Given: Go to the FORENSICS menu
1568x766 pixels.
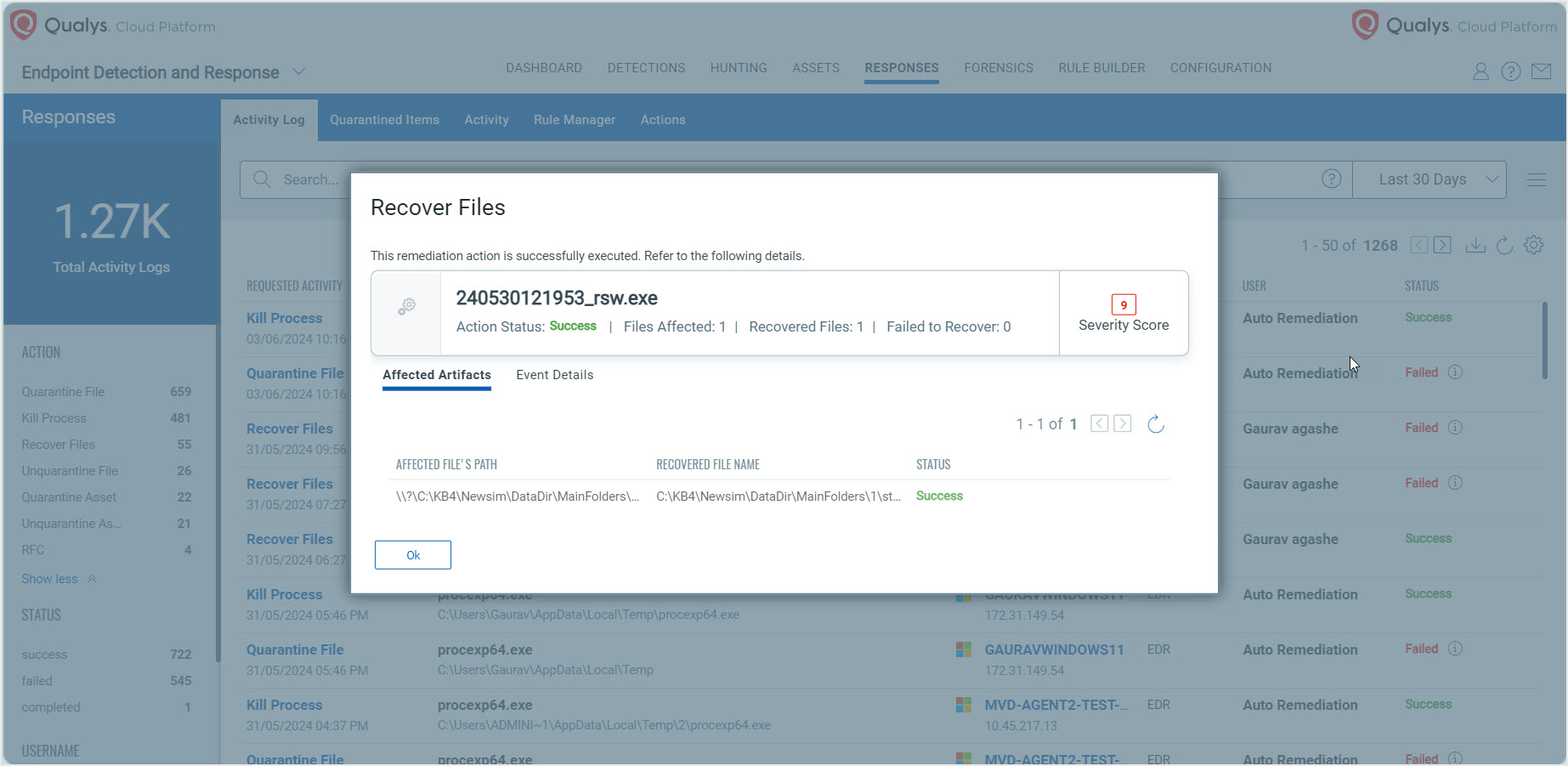Looking at the screenshot, I should click(x=998, y=68).
